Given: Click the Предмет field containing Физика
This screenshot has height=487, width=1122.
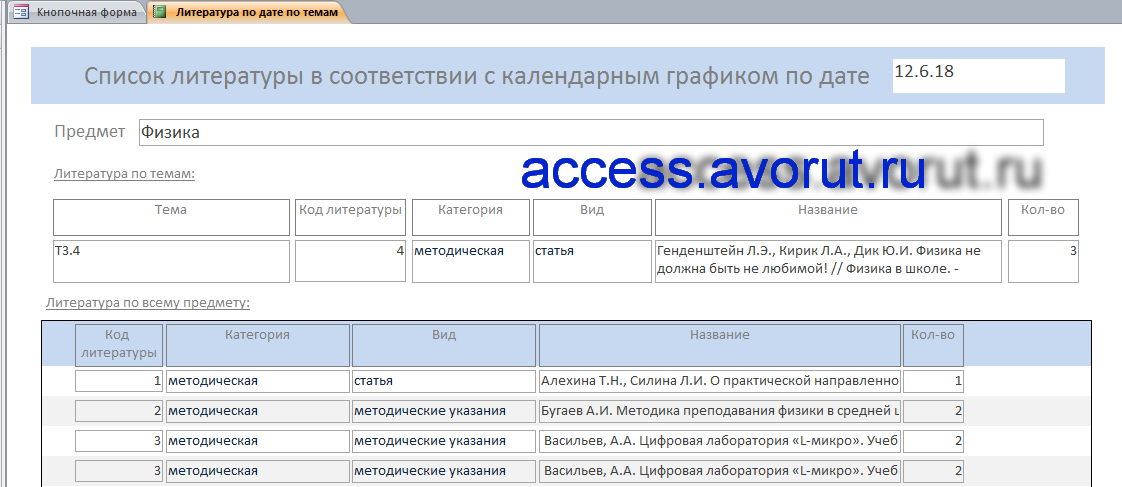Looking at the screenshot, I should point(591,132).
